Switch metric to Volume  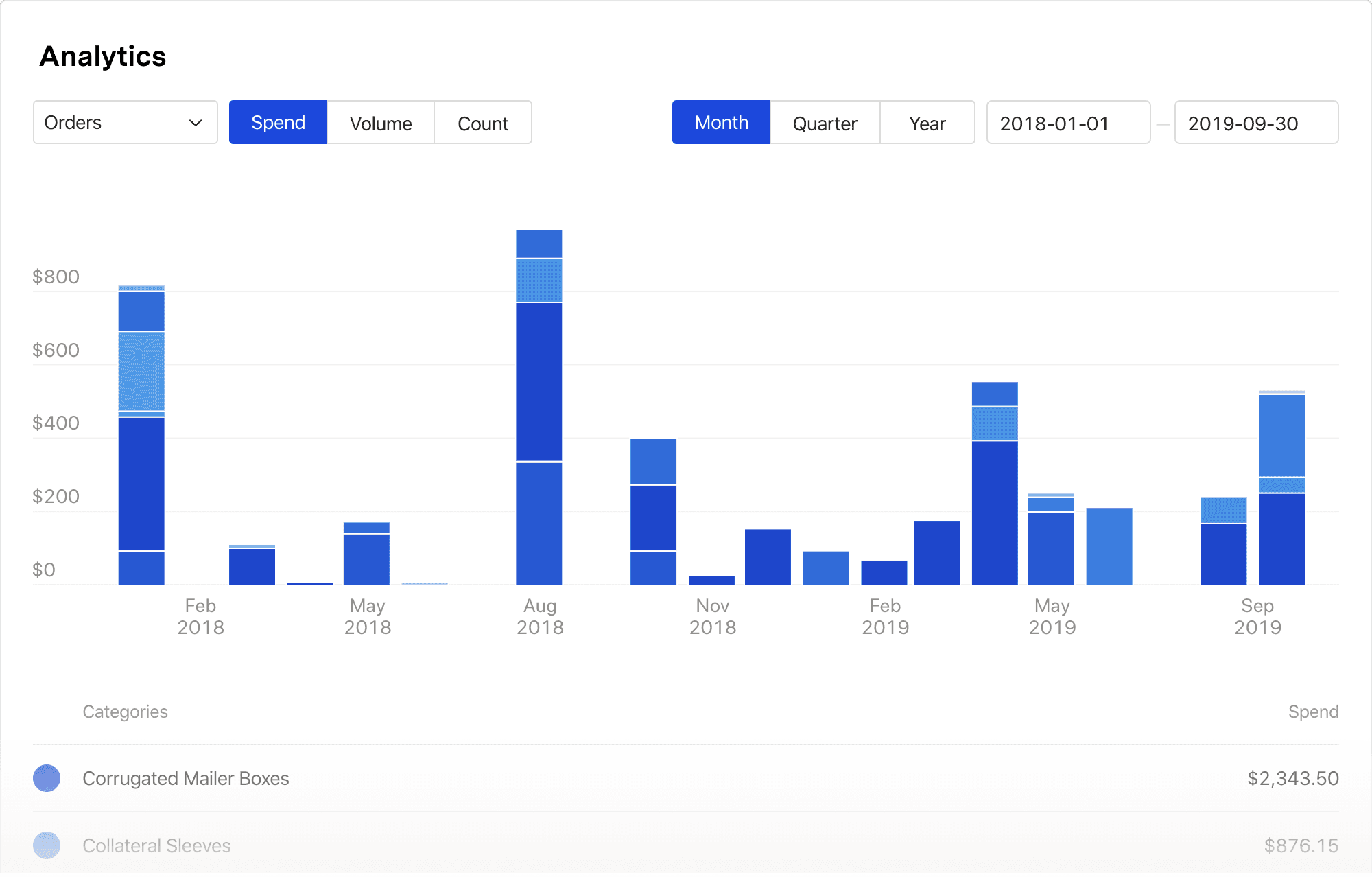point(381,124)
